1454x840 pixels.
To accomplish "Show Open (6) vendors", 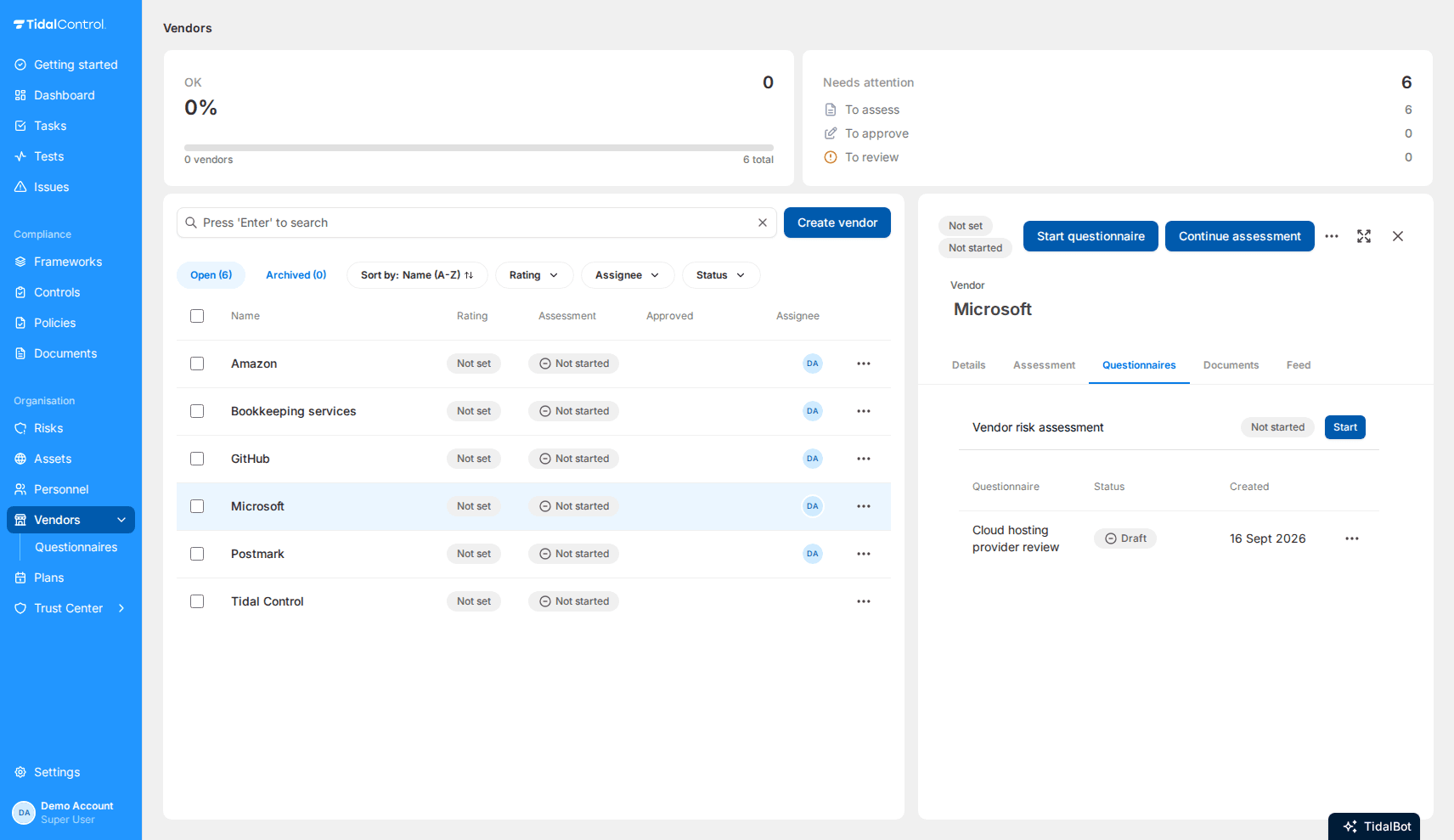I will click(x=211, y=275).
